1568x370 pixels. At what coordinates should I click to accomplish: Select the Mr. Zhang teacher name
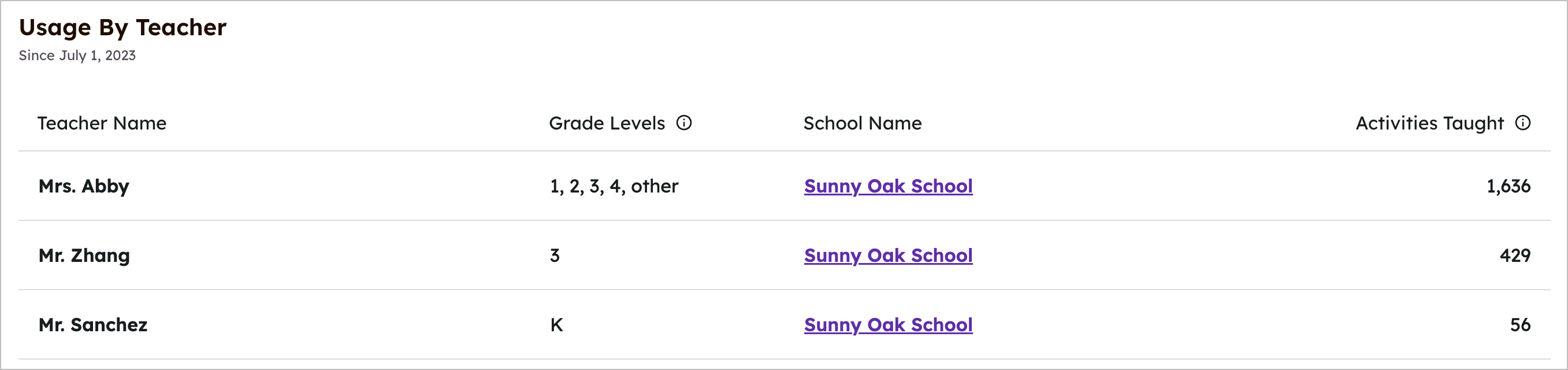coord(84,256)
